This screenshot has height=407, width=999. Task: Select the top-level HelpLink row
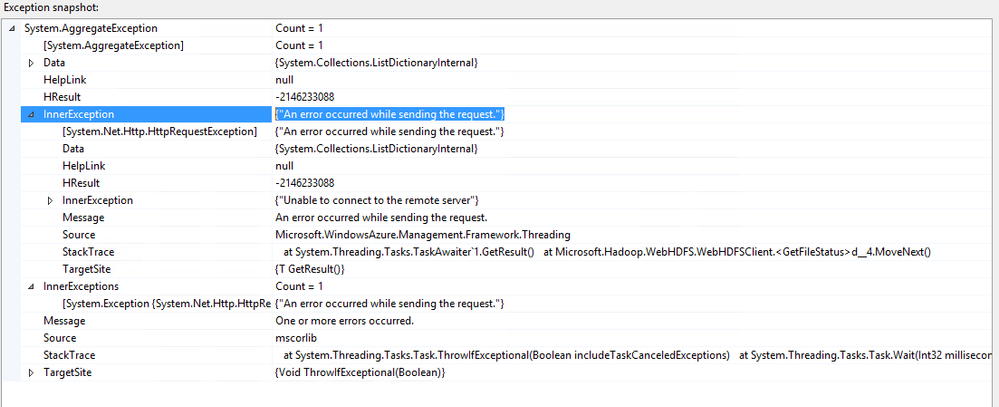pyautogui.click(x=63, y=80)
